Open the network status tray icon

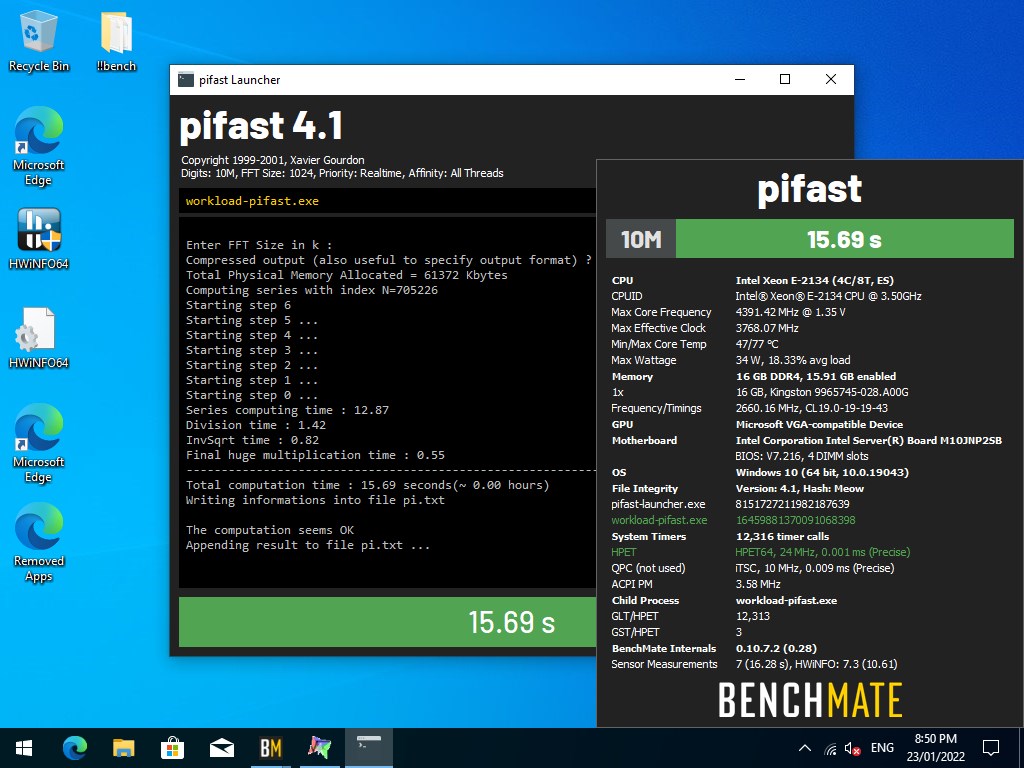point(830,748)
